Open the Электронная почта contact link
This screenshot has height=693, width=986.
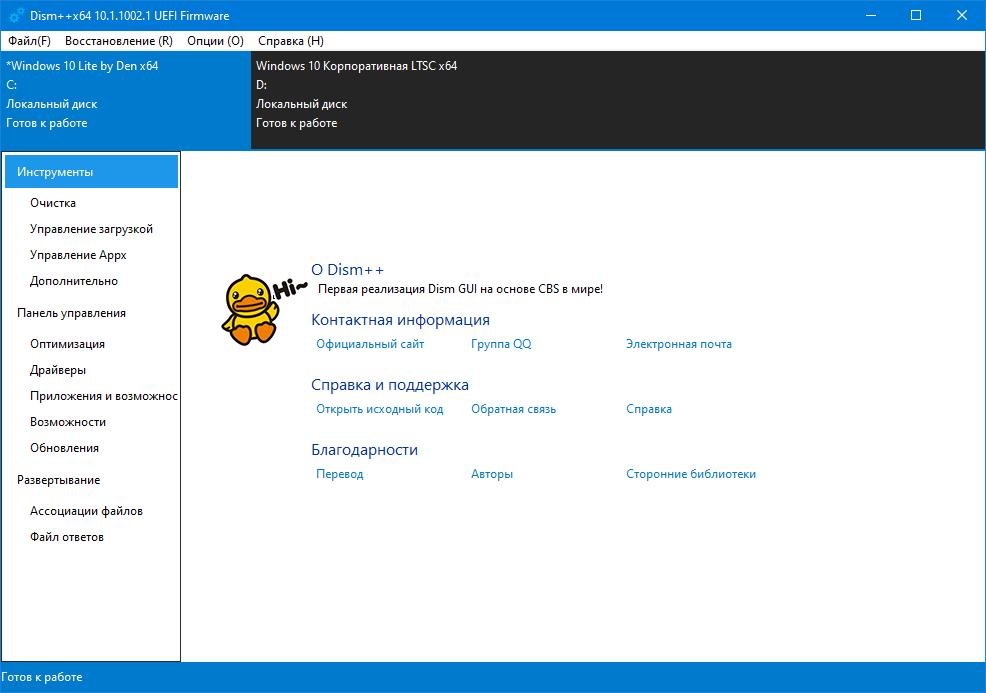(x=678, y=344)
